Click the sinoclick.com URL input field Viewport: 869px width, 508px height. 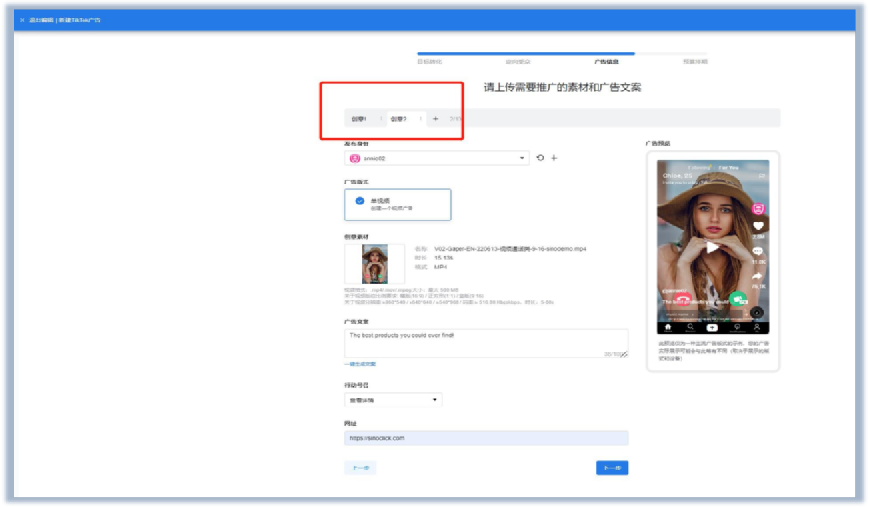[x=486, y=438]
